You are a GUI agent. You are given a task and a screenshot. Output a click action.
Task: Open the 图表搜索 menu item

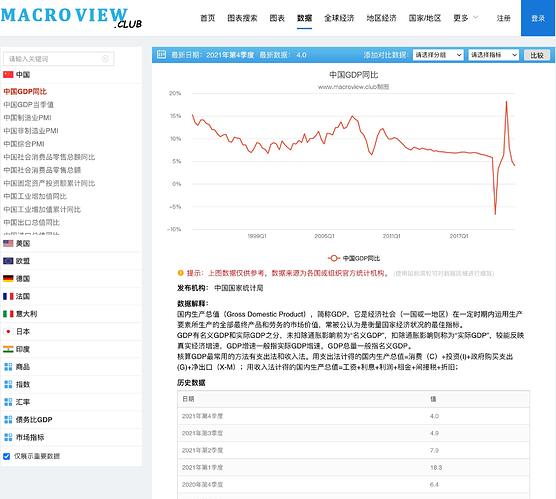(242, 18)
